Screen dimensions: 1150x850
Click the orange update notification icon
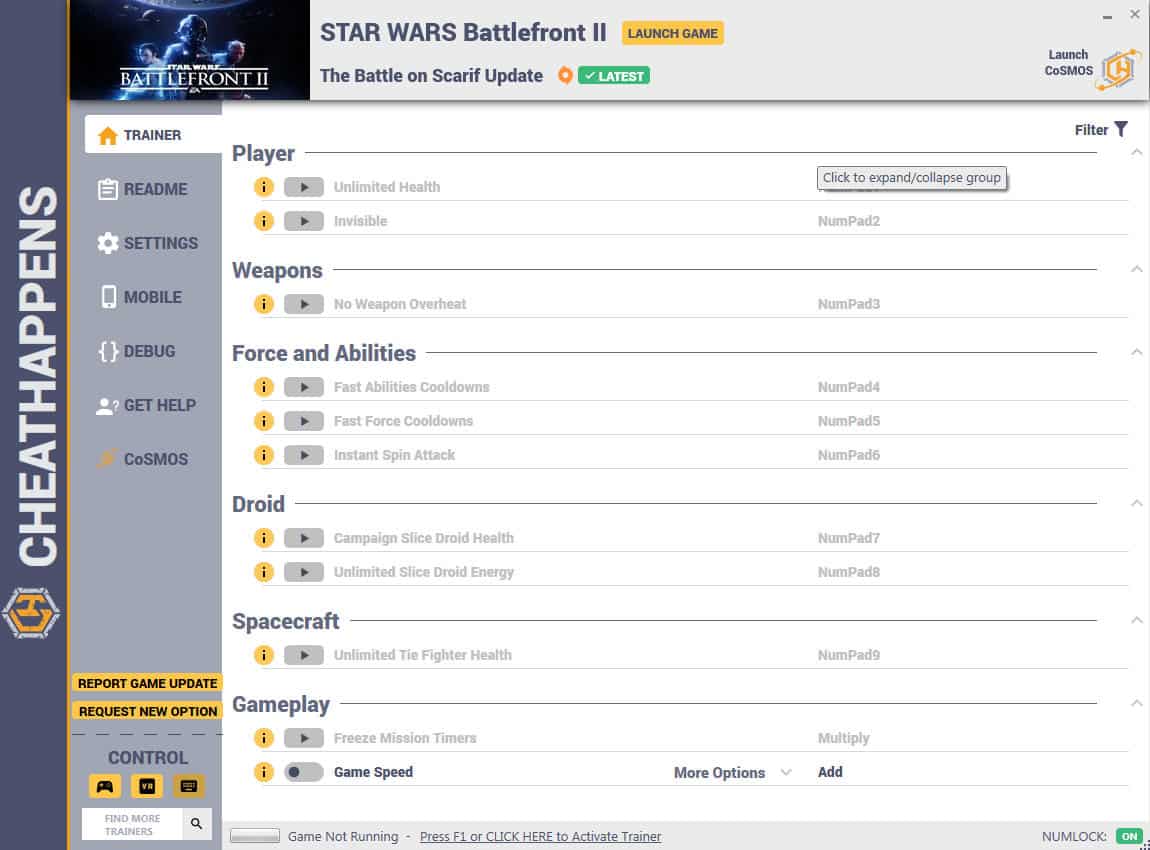[x=565, y=75]
